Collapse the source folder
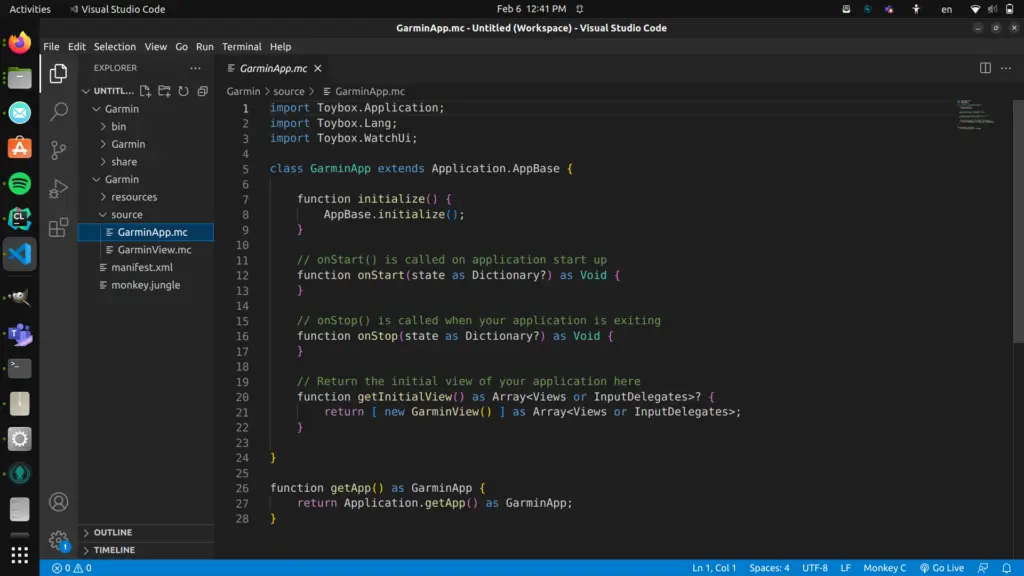Viewport: 1024px width, 576px height. 103,214
